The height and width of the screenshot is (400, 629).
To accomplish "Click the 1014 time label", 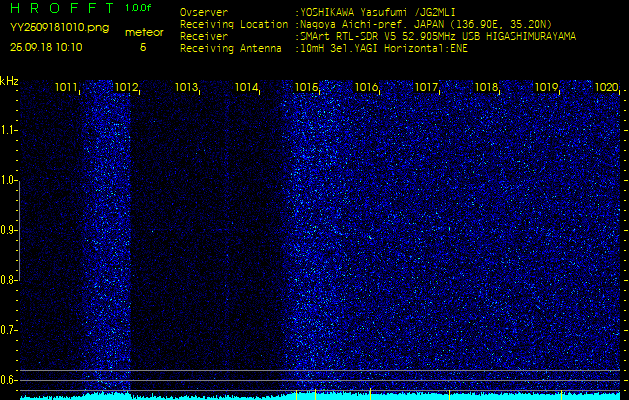I will pyautogui.click(x=246, y=87).
